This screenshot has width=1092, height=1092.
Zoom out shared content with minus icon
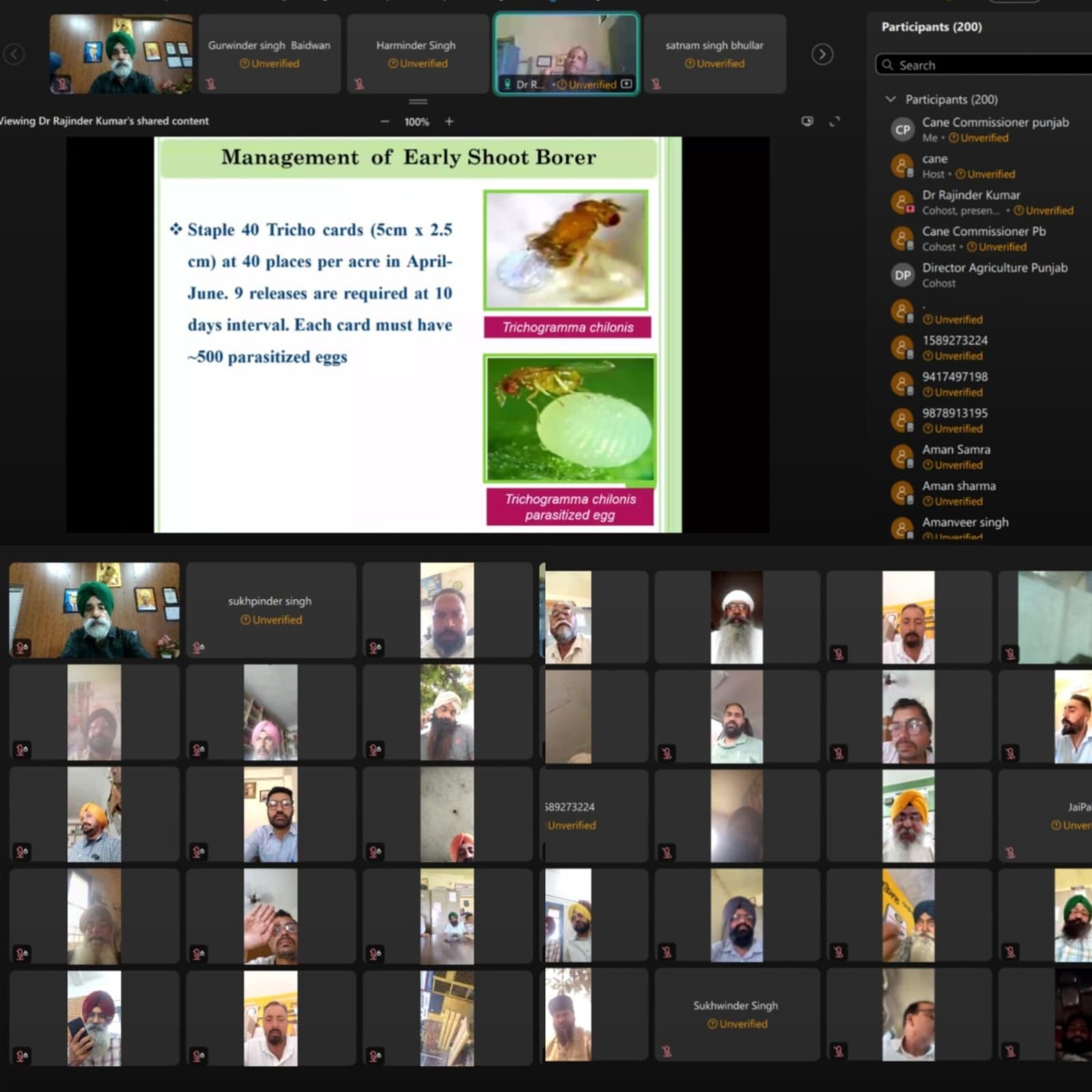[x=384, y=122]
